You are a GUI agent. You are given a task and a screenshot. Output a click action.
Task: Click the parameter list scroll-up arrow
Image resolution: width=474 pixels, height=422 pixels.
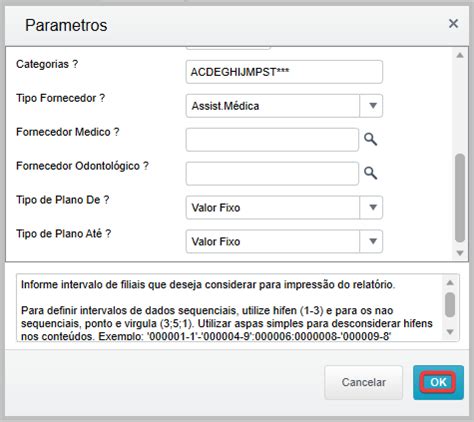click(x=460, y=55)
